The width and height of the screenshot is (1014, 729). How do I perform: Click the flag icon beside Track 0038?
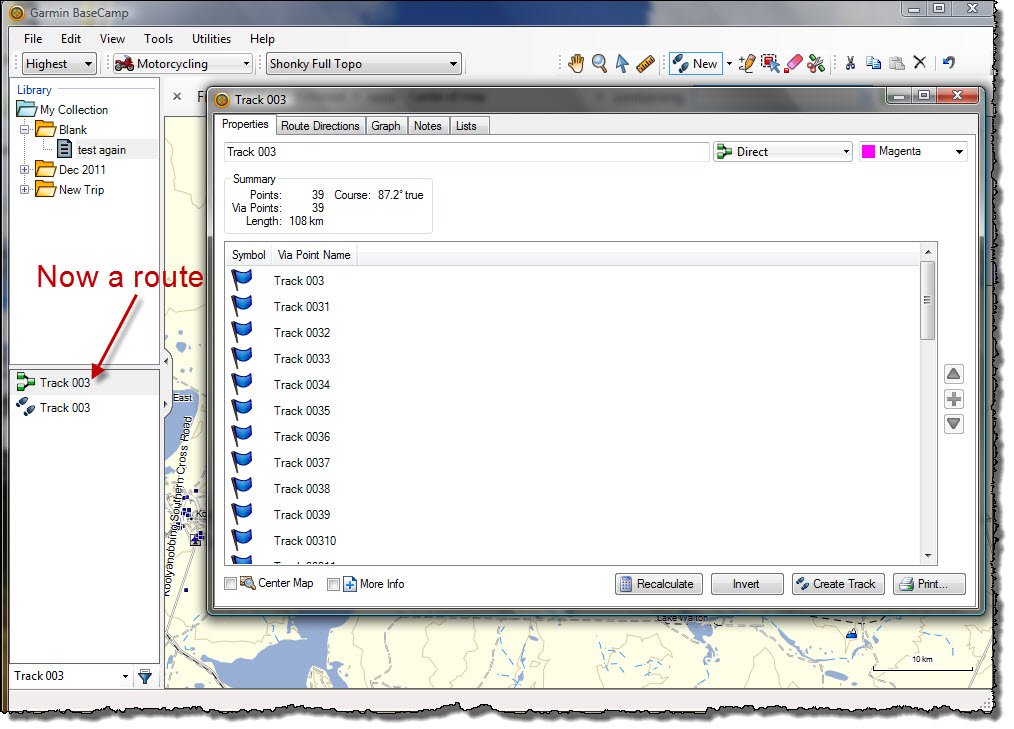pos(242,487)
